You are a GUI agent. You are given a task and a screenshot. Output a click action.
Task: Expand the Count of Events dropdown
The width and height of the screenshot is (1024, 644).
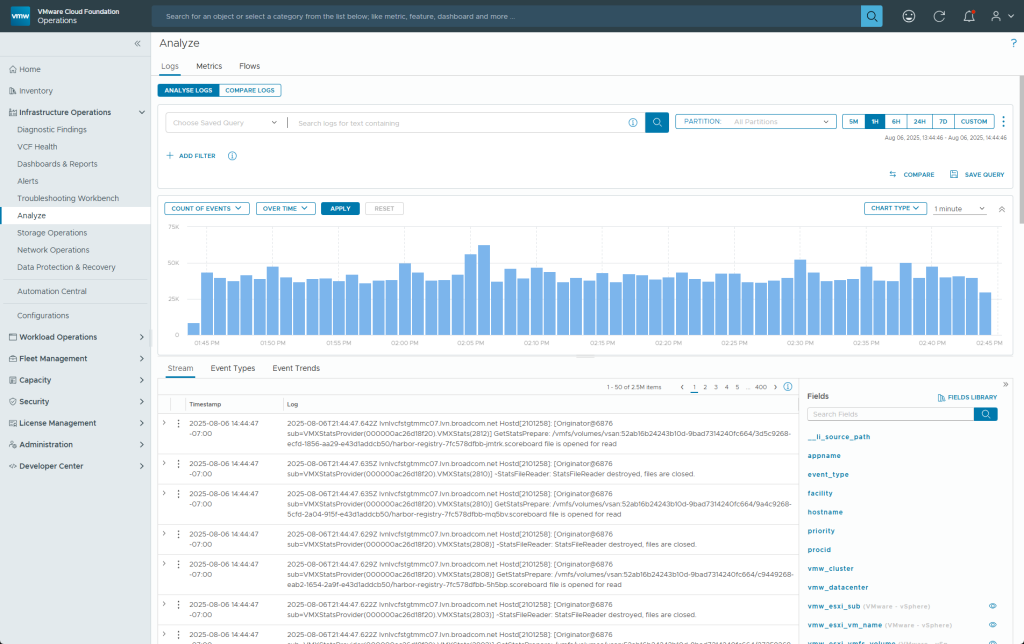point(207,208)
